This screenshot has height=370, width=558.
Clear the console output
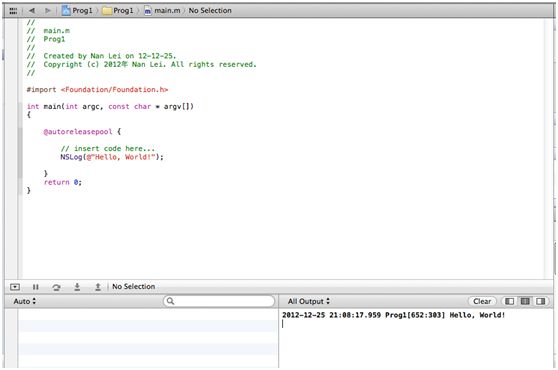[x=482, y=301]
